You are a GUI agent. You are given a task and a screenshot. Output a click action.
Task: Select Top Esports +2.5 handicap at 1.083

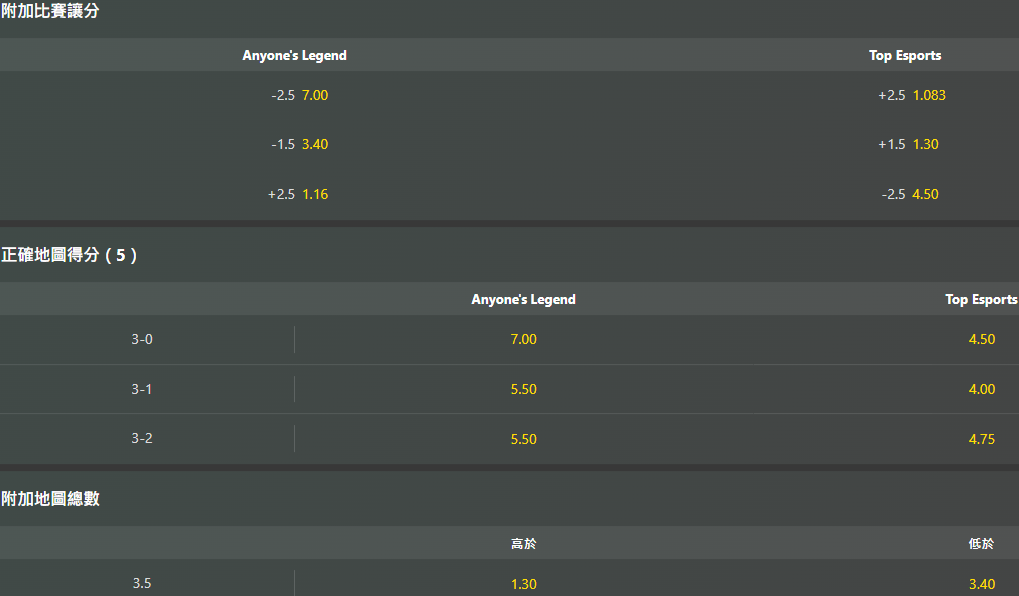[x=911, y=95]
